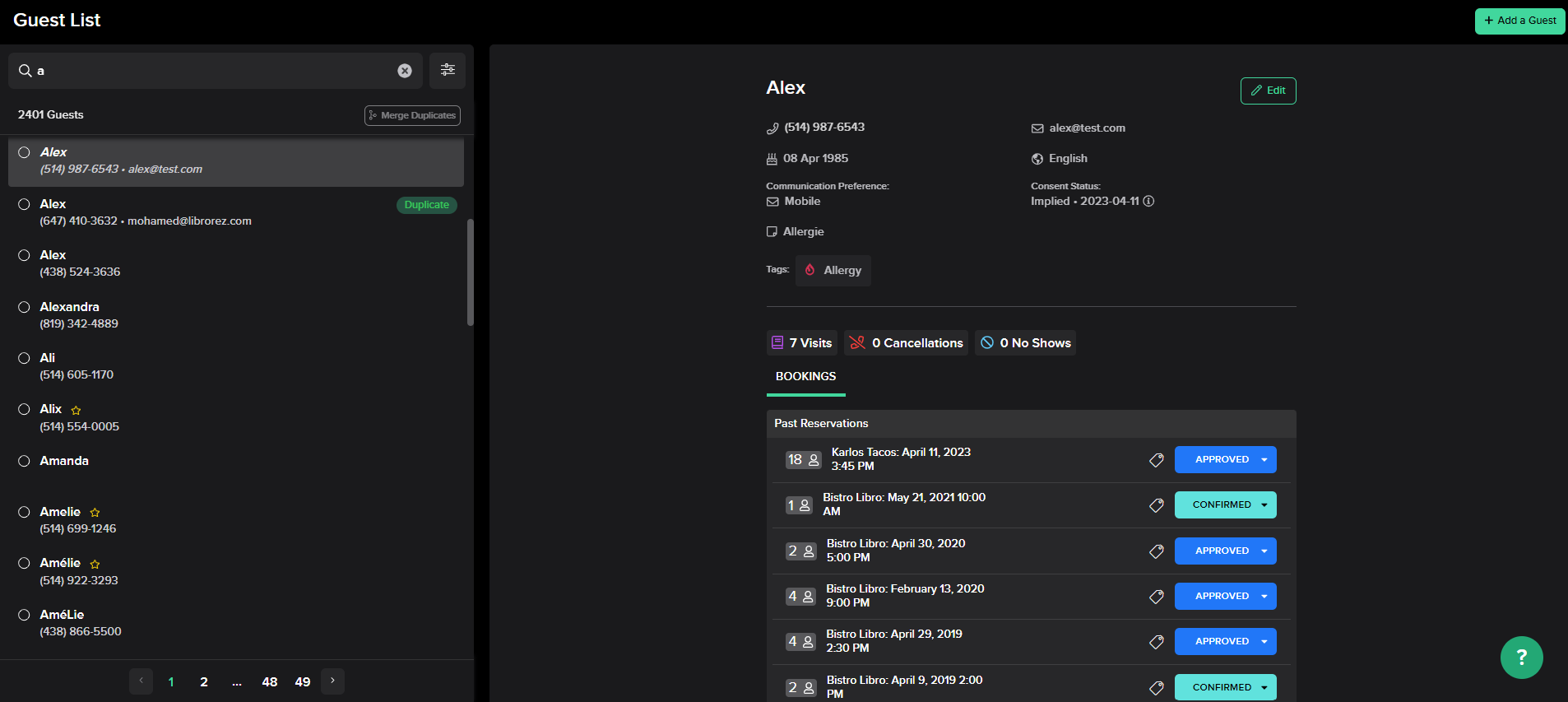Screen dimensions: 1568x702
Task: Click the guest list vertical scrollbar
Action: pyautogui.click(x=471, y=272)
